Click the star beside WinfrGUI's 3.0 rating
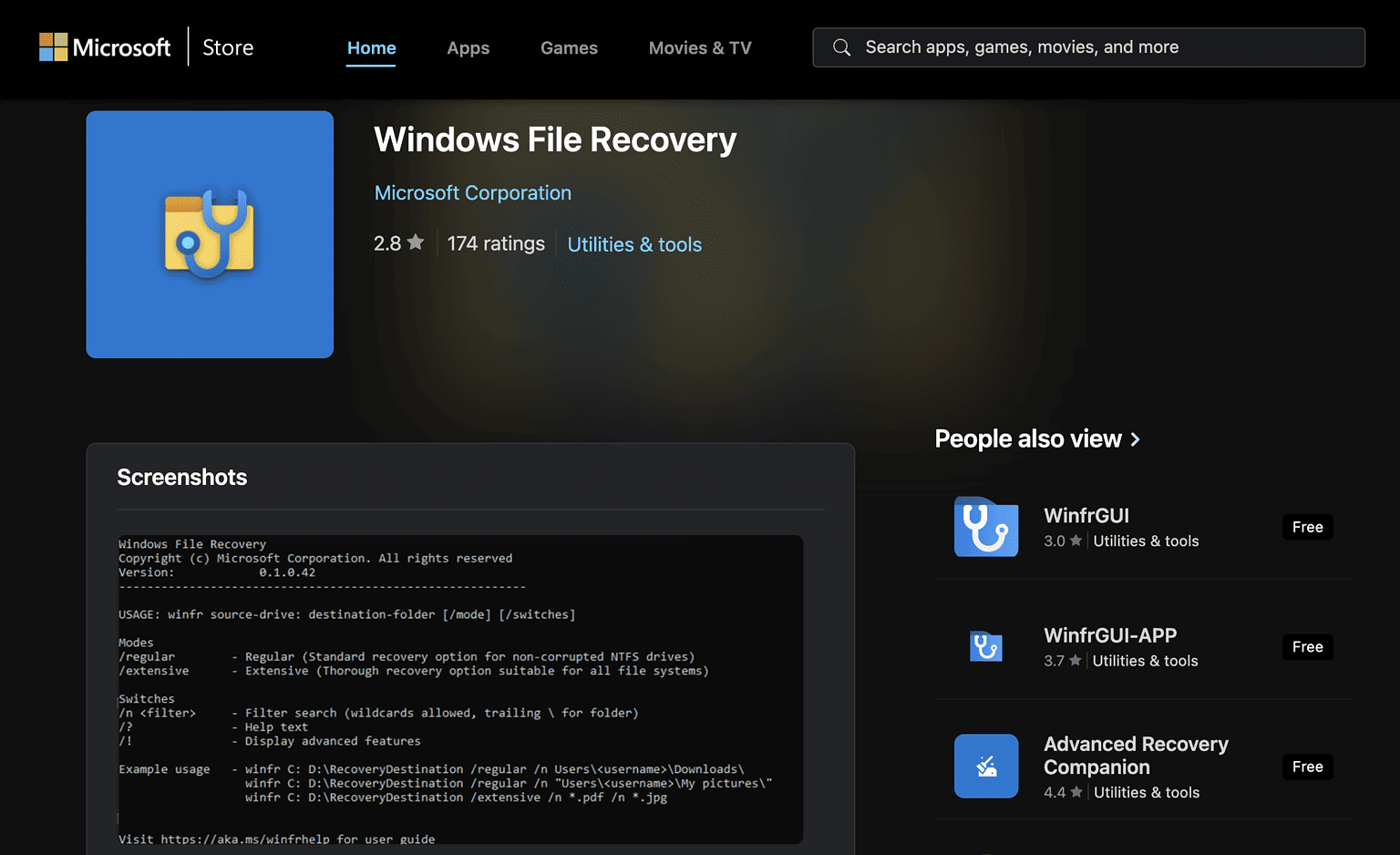 (1076, 541)
